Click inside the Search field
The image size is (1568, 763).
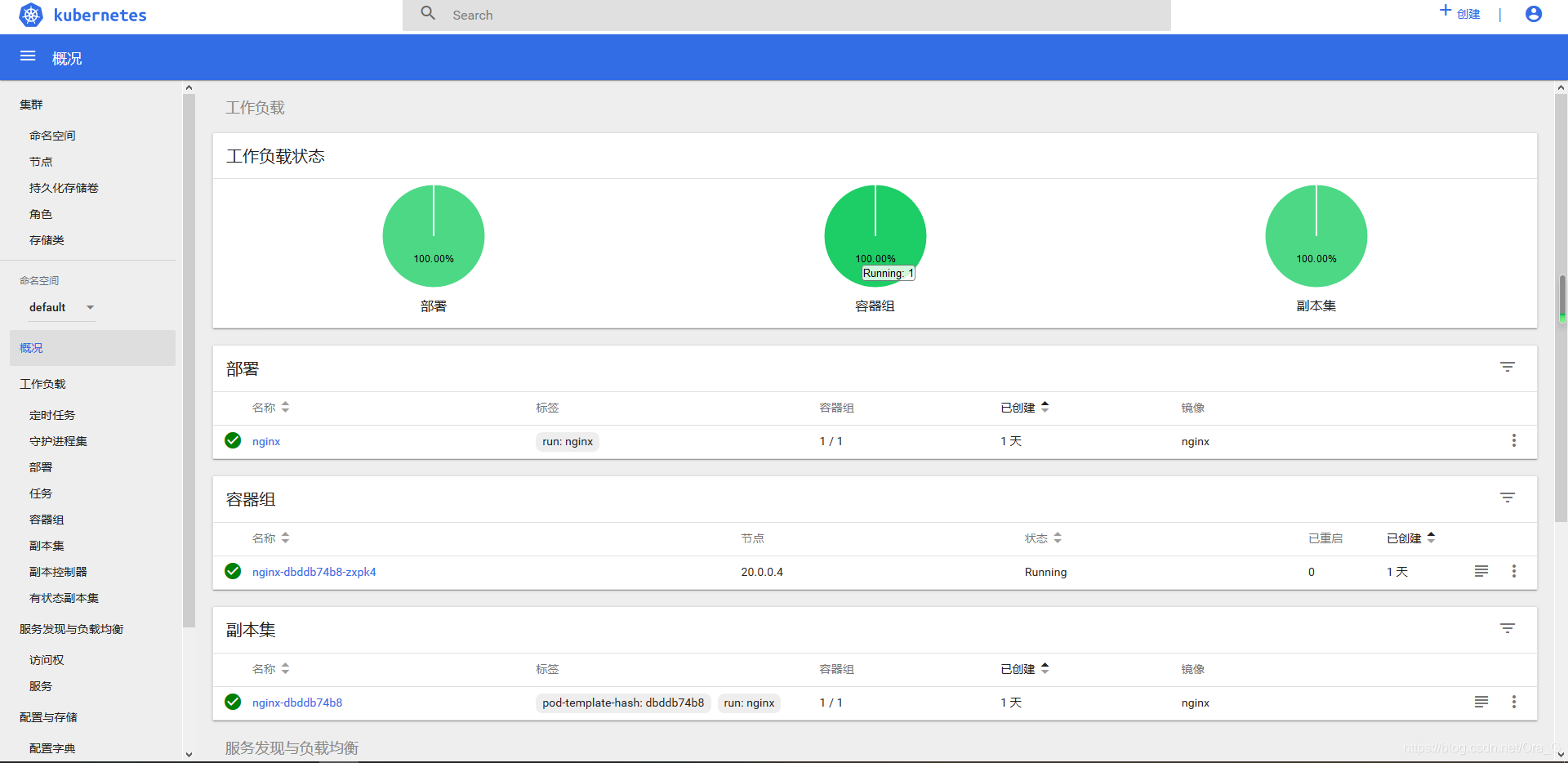click(x=786, y=15)
